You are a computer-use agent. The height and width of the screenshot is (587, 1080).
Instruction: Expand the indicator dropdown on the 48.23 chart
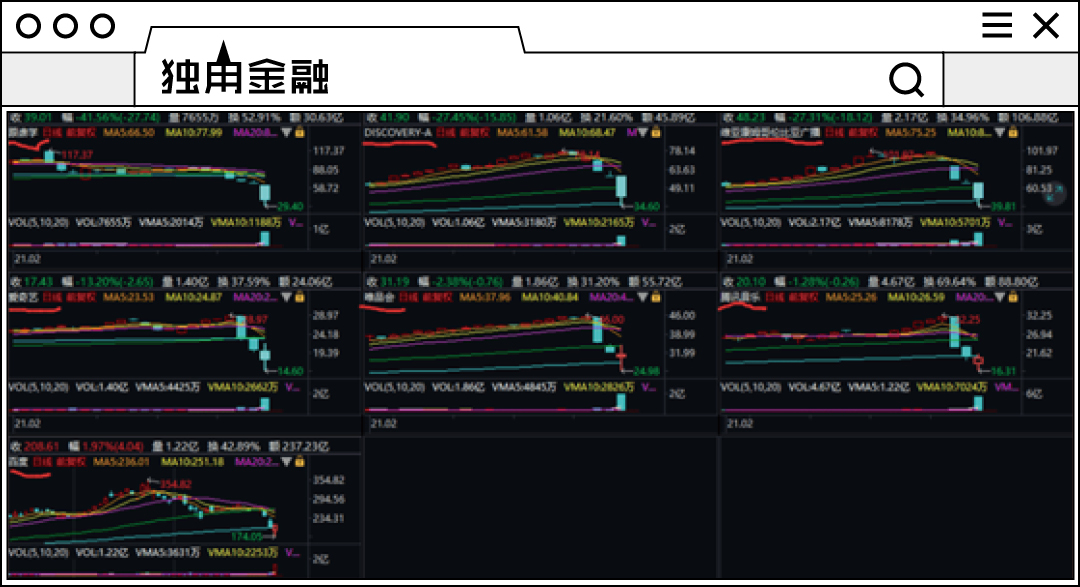click(x=999, y=132)
